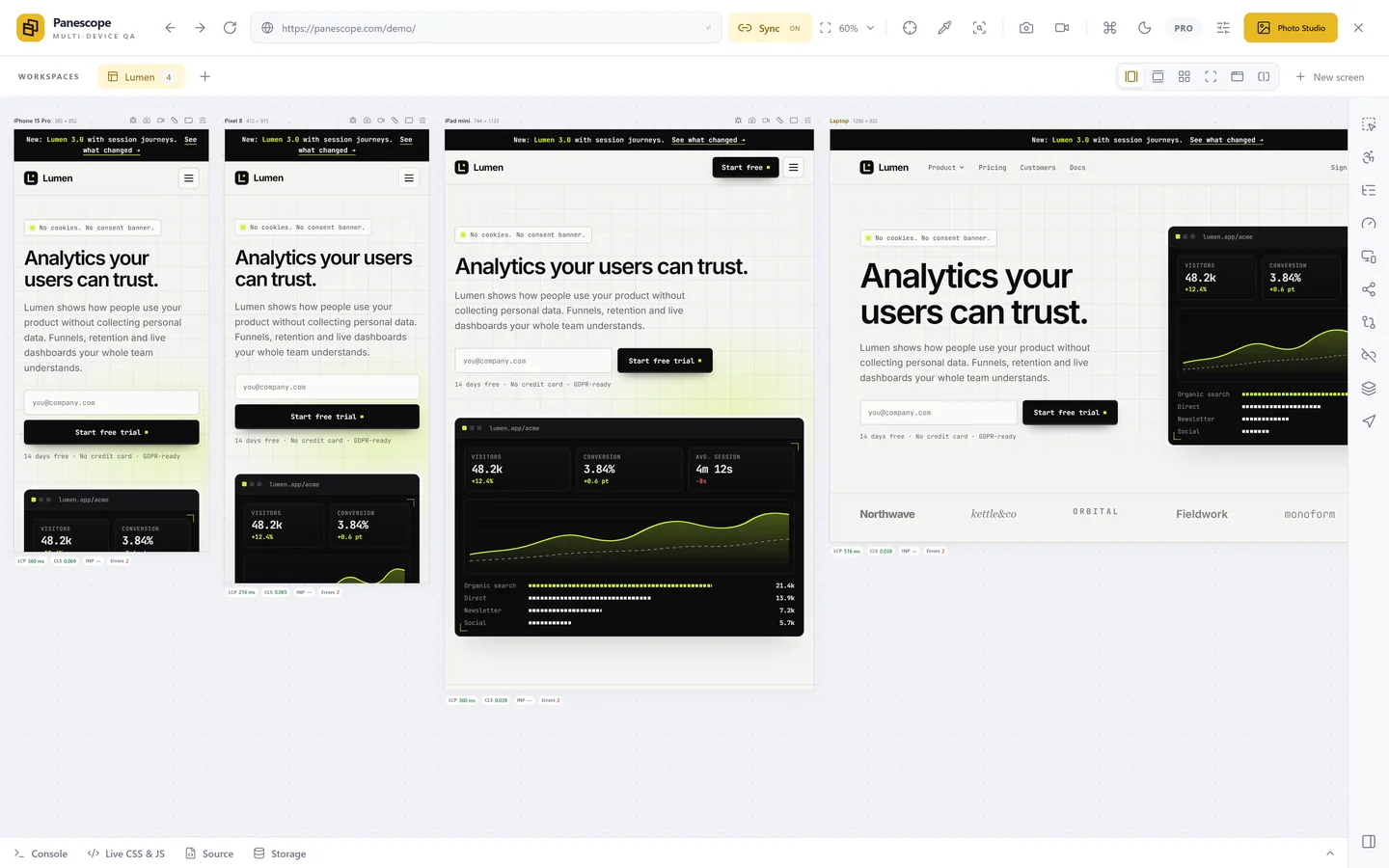This screenshot has width=1389, height=868.
Task: Add a new workspace with plus button
Action: point(204,76)
